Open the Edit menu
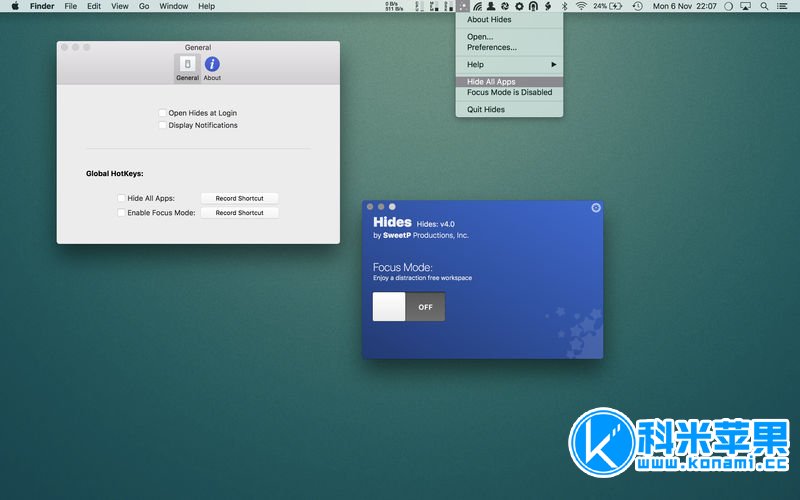Screen dimensions: 800x500 click(94, 6)
